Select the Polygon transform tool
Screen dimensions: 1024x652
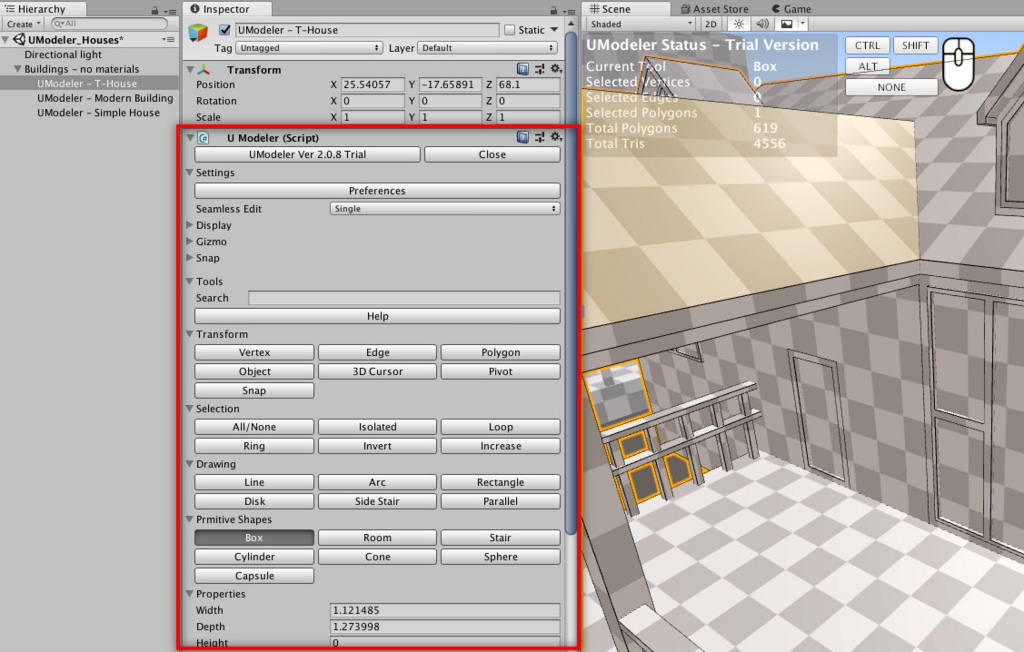(500, 353)
